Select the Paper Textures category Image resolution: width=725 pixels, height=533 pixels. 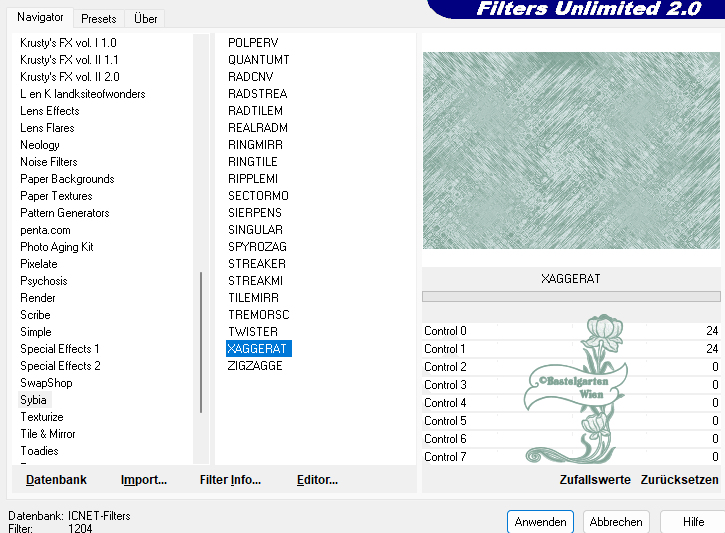pos(56,196)
